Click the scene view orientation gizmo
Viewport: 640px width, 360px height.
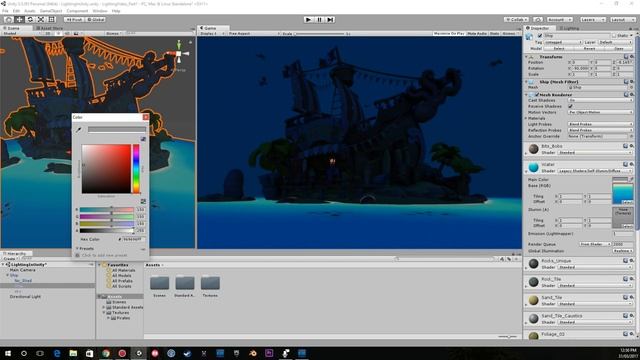tap(179, 53)
